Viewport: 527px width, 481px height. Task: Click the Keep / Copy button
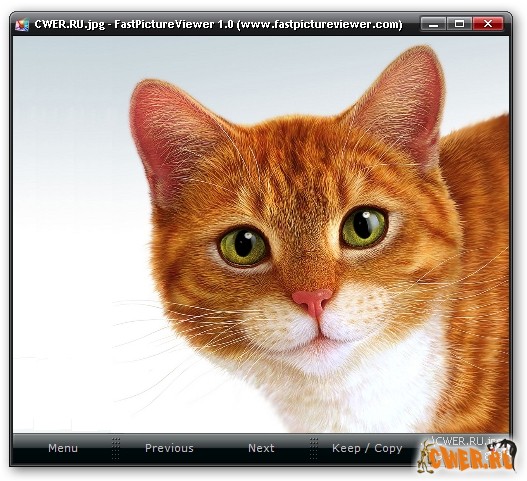pyautogui.click(x=367, y=448)
